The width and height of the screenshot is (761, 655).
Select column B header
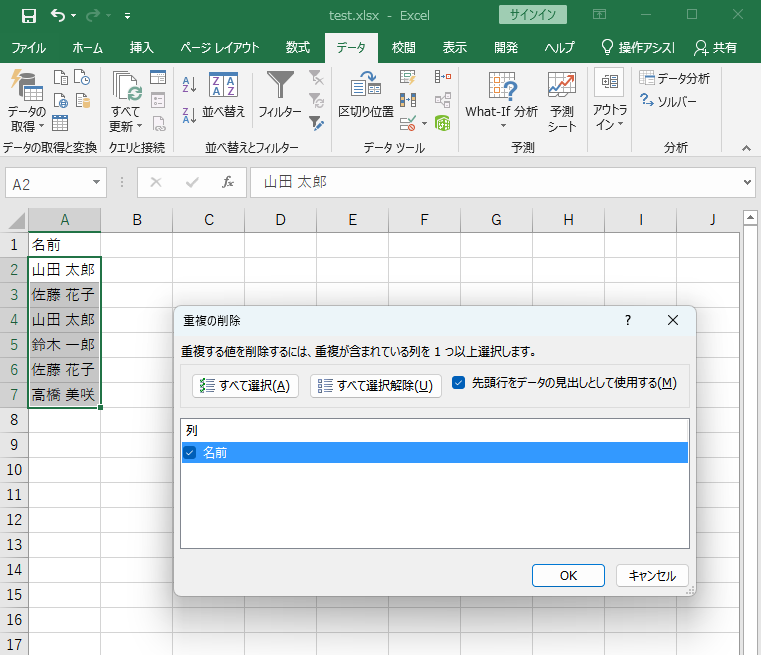137,220
